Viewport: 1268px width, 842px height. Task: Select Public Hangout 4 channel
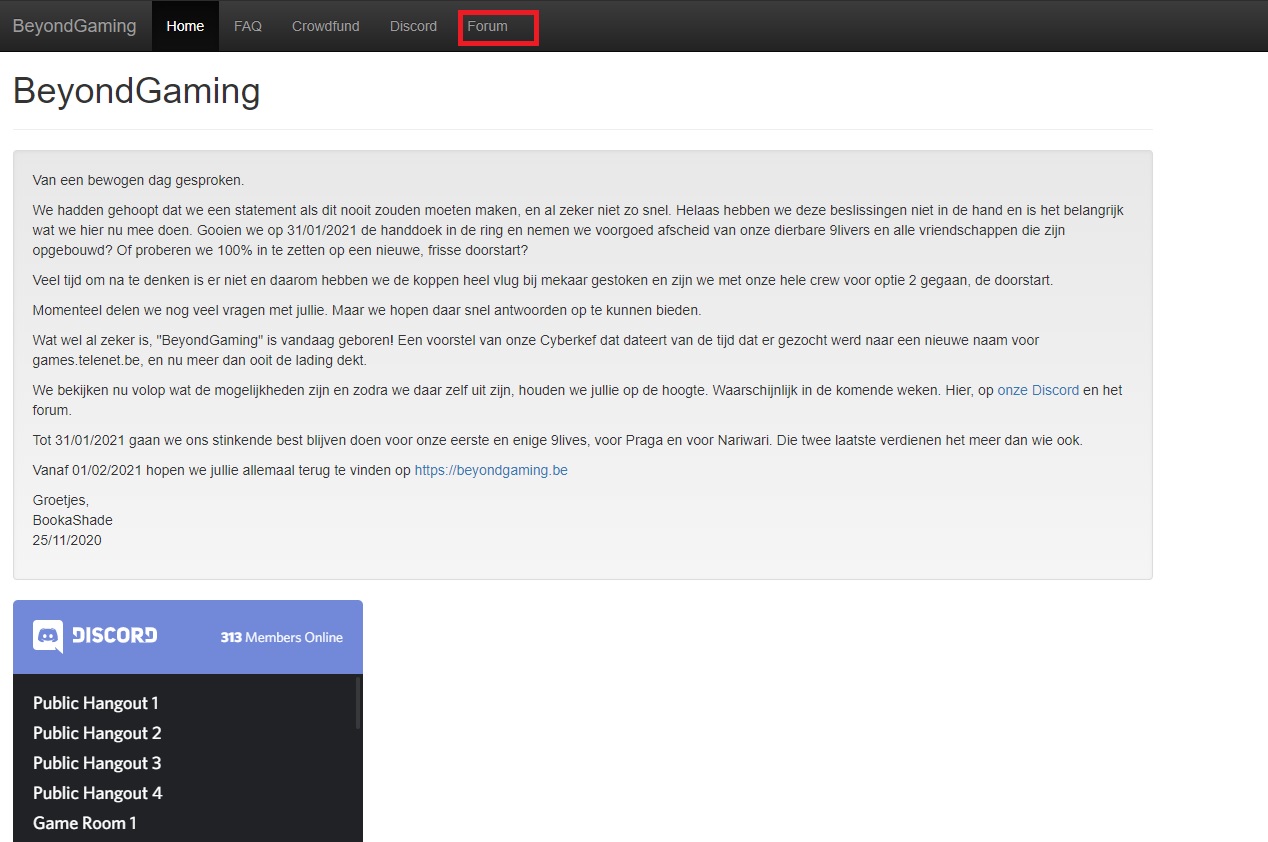(98, 793)
